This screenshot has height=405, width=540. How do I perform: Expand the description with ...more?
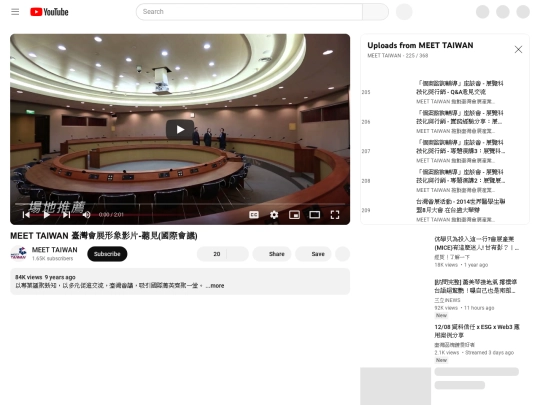(x=215, y=285)
